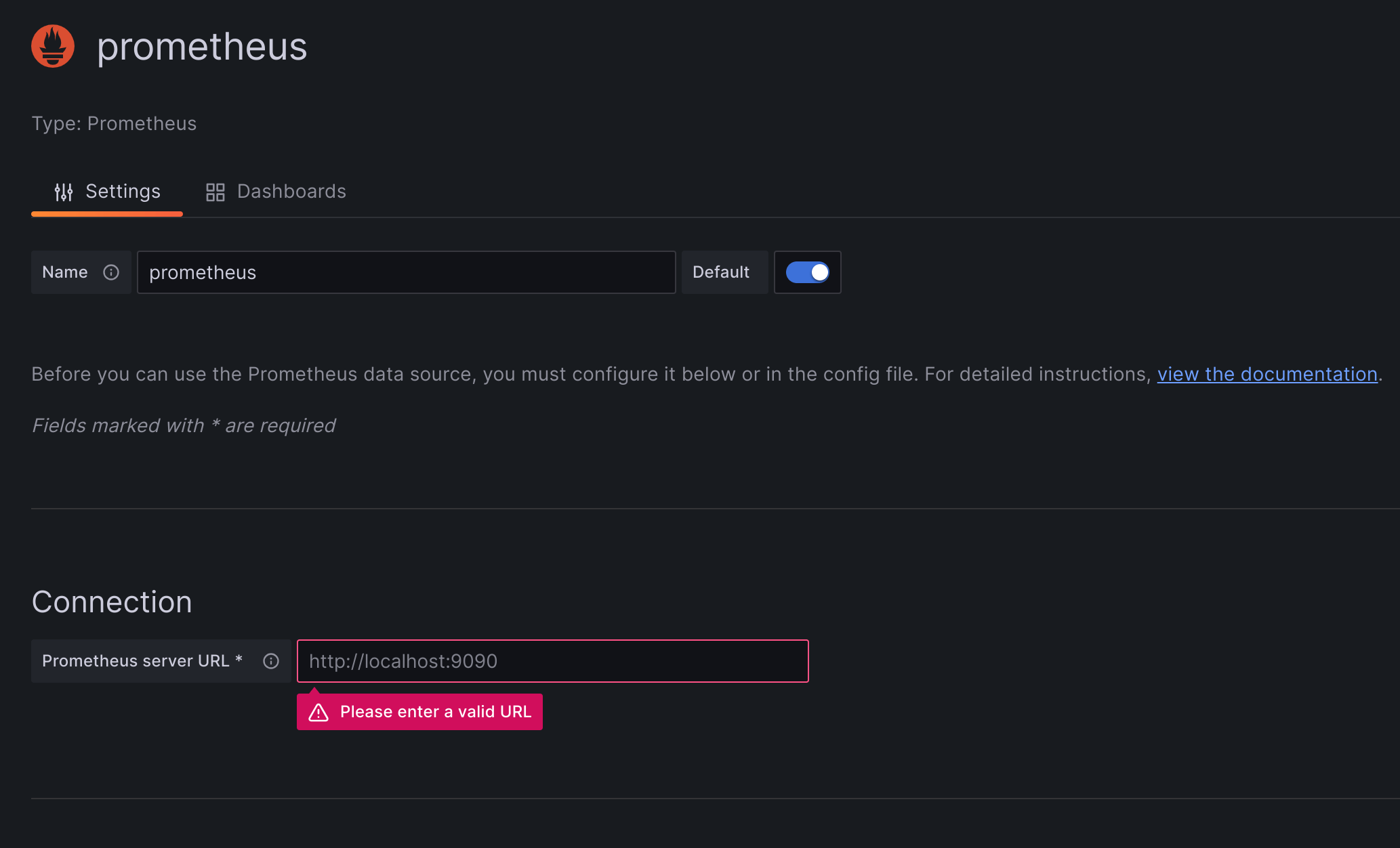Open the Settings tab
The width and height of the screenshot is (1400, 848).
123,191
